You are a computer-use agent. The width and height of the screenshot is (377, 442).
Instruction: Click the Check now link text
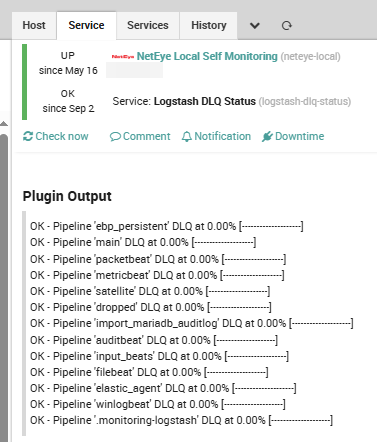(x=62, y=136)
